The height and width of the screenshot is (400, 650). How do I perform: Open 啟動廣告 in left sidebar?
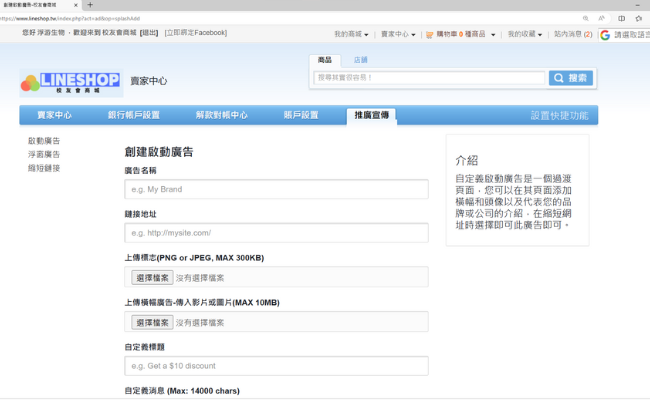44,141
